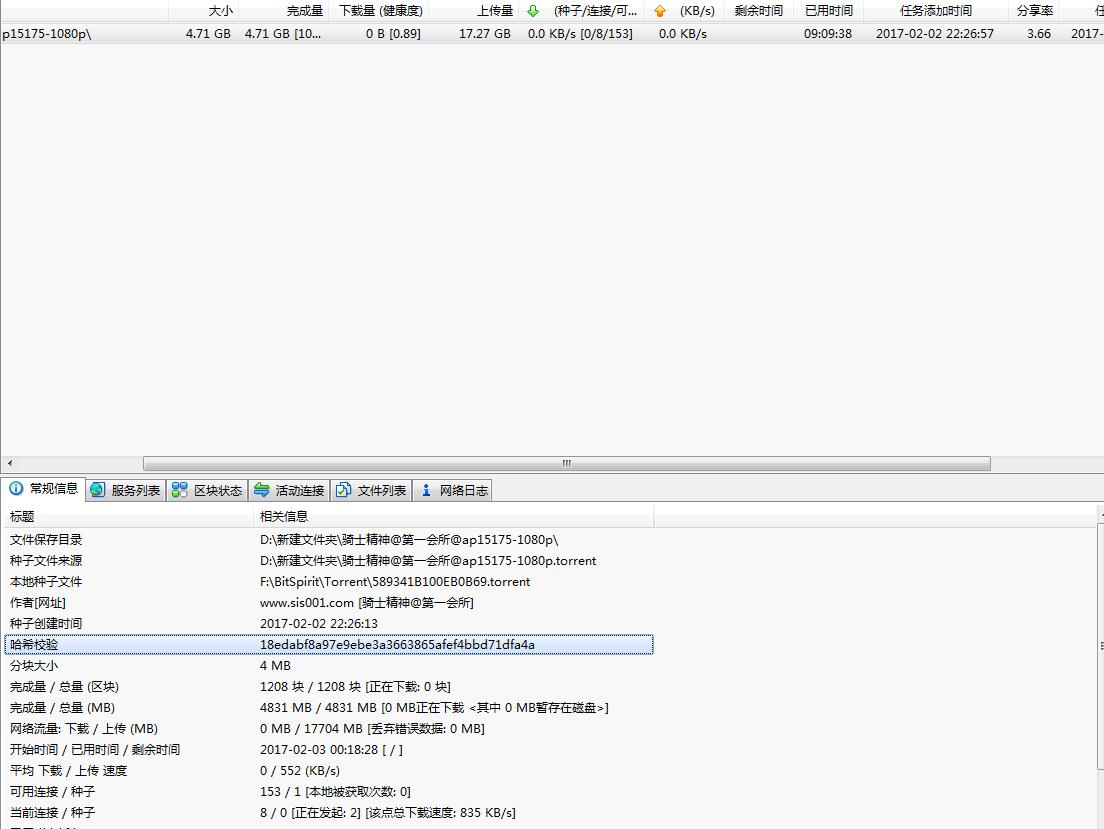Click the document icon on 文件列表 tab
The height and width of the screenshot is (829, 1104).
tap(343, 490)
